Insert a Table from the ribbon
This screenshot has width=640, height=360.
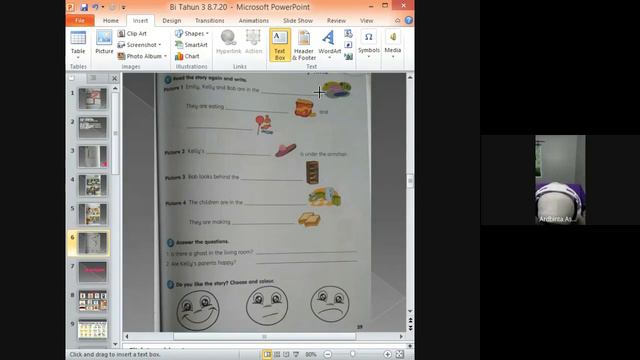pyautogui.click(x=78, y=44)
